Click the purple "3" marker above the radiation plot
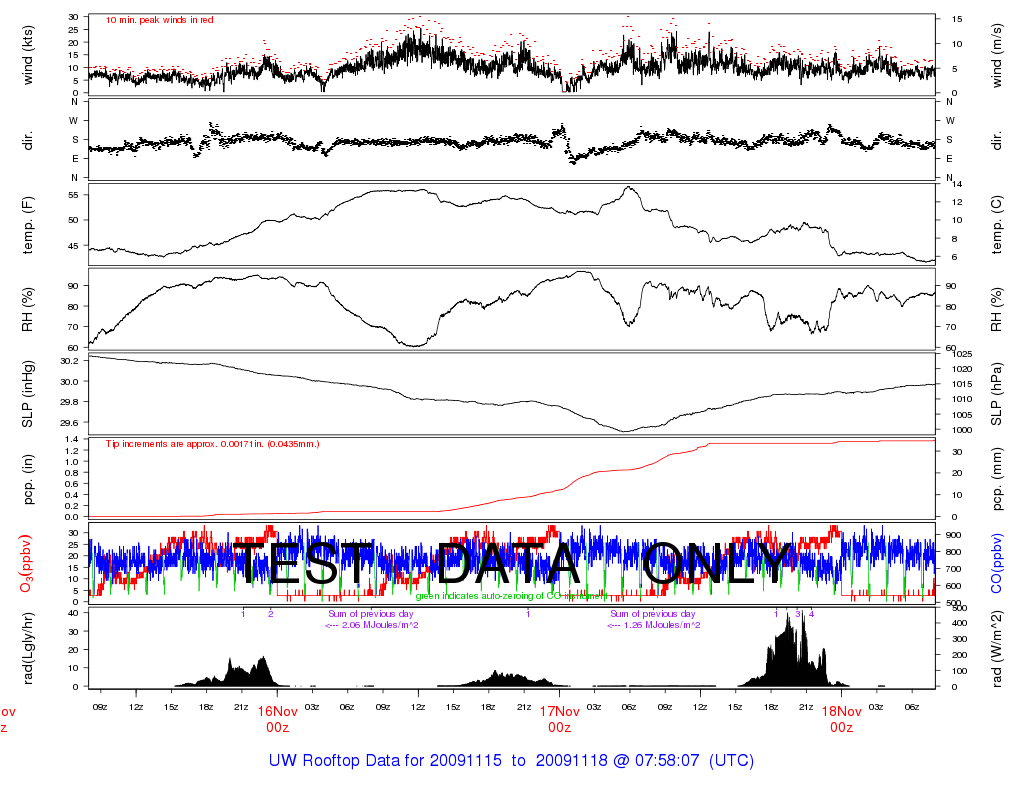Image resolution: width=1024 pixels, height=800 pixels. click(x=798, y=614)
